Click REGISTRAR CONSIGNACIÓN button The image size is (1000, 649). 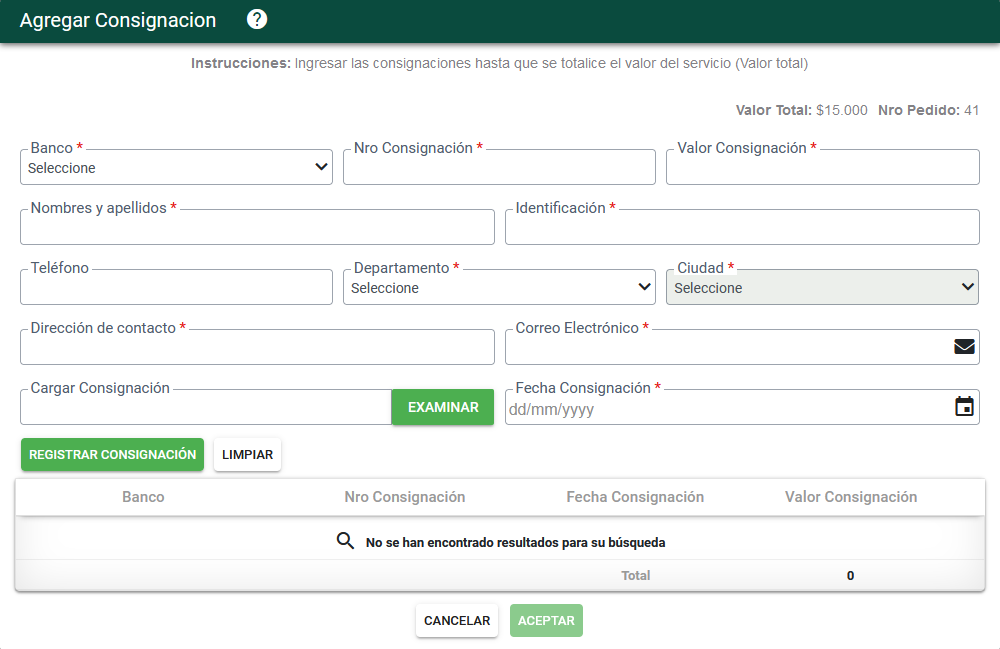(112, 455)
